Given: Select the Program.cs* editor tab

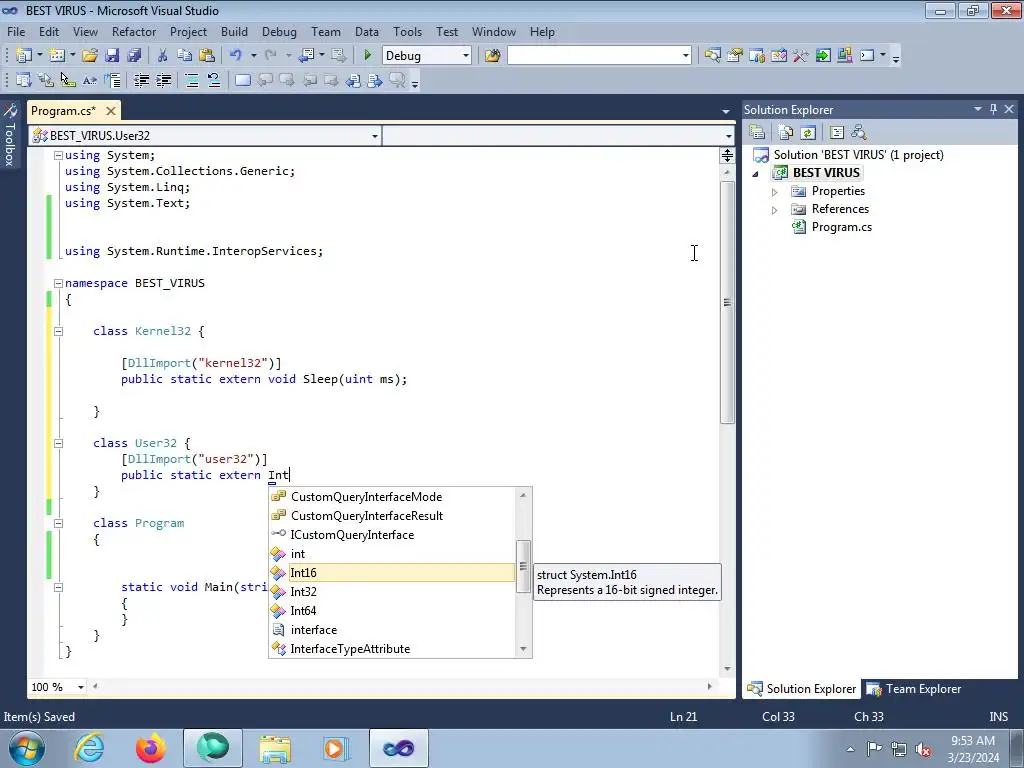Looking at the screenshot, I should tap(63, 111).
